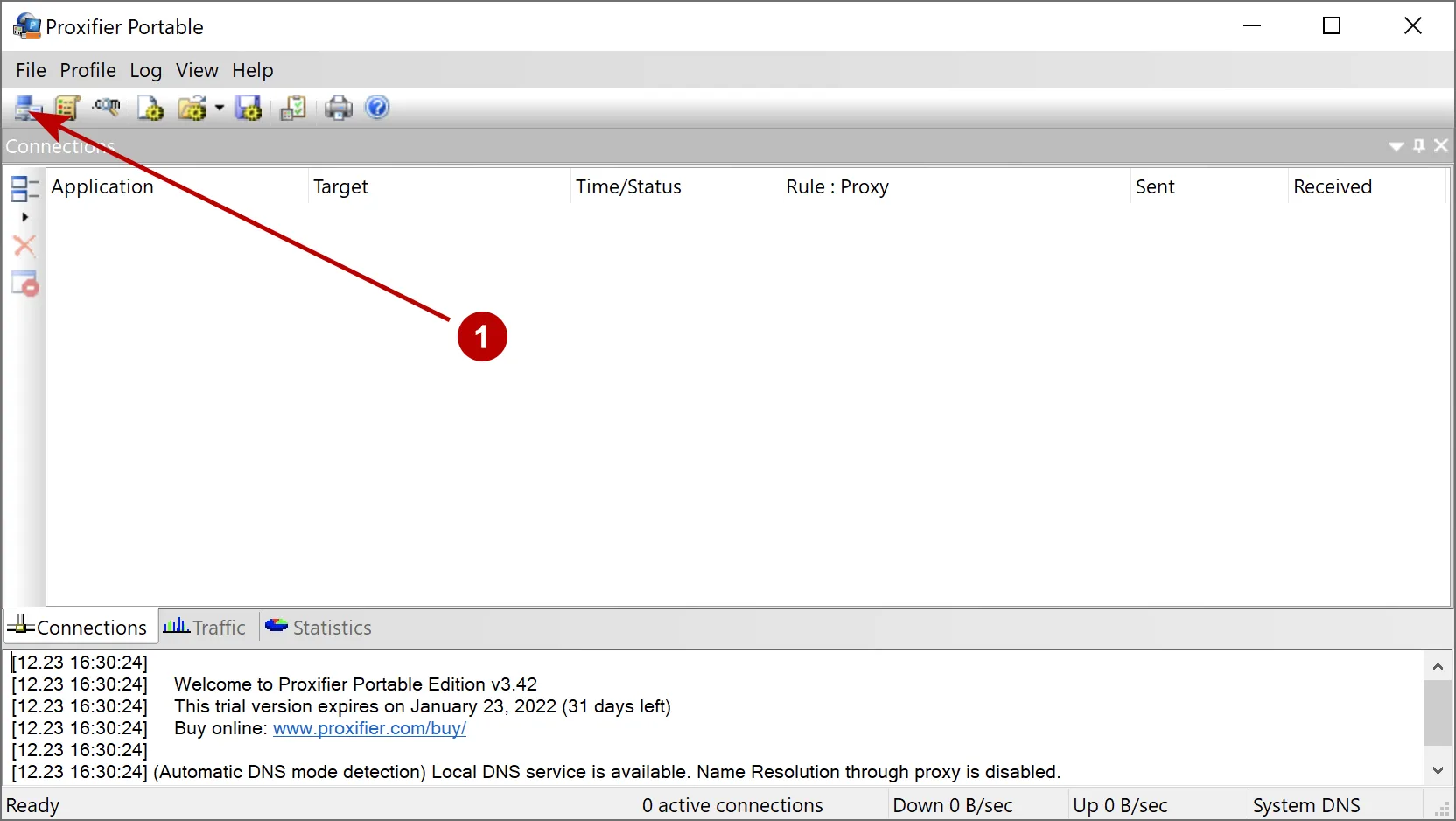Image resolution: width=1456 pixels, height=821 pixels.
Task: Open the www.proxifier.com/buy/ link
Action: pyautogui.click(x=368, y=728)
